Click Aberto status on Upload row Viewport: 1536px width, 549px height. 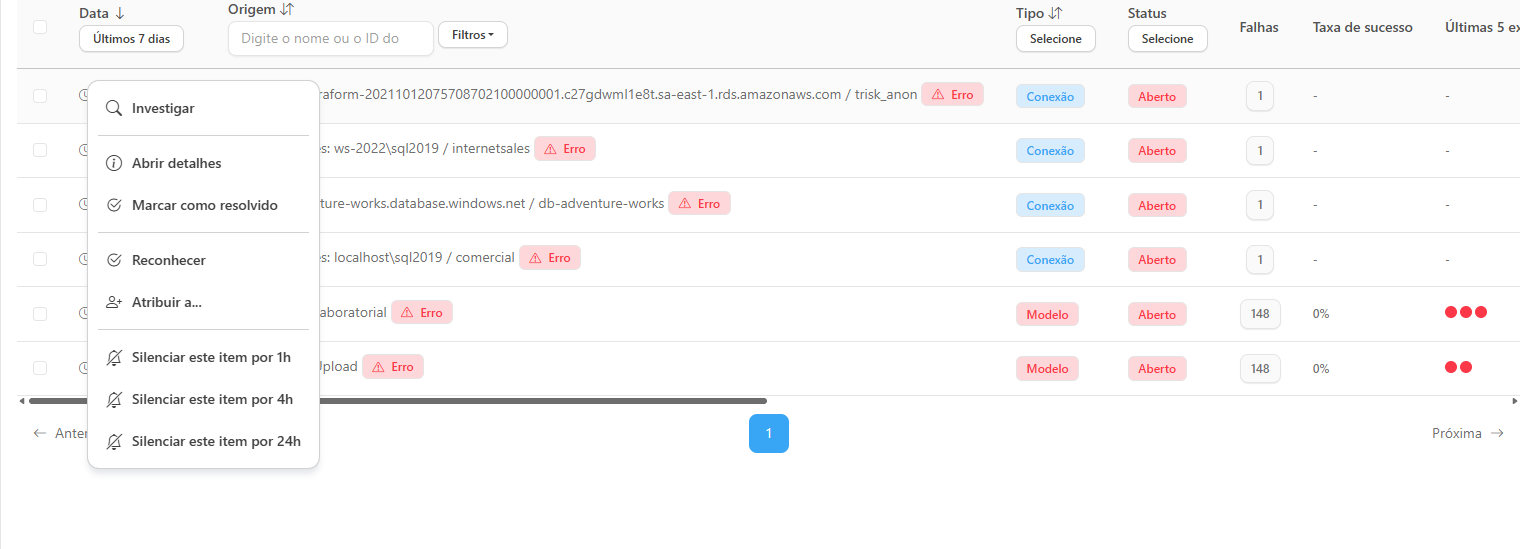(x=1157, y=369)
